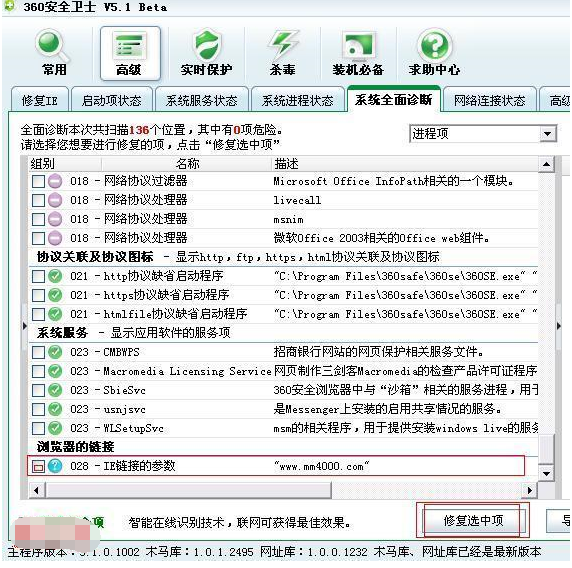
Task: Click green check icon for https协议缺省启动程序
Action: tap(55, 295)
